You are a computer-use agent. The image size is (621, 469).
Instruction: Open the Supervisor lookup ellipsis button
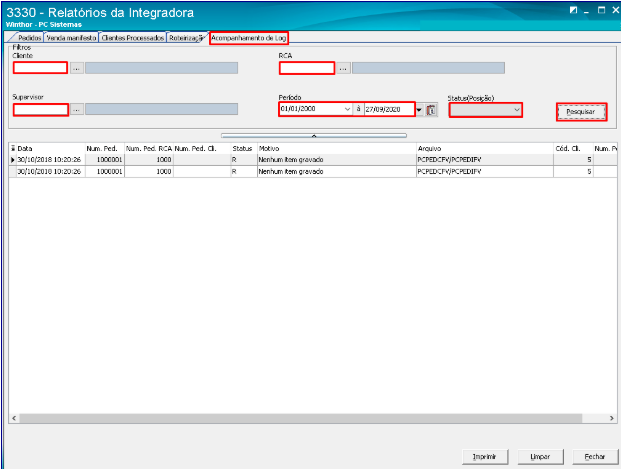pyautogui.click(x=76, y=109)
